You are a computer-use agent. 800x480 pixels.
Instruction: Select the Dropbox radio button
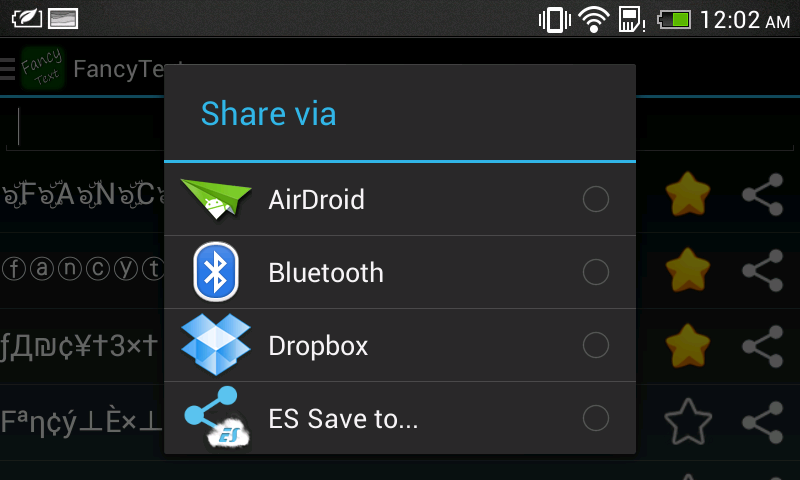(x=595, y=345)
